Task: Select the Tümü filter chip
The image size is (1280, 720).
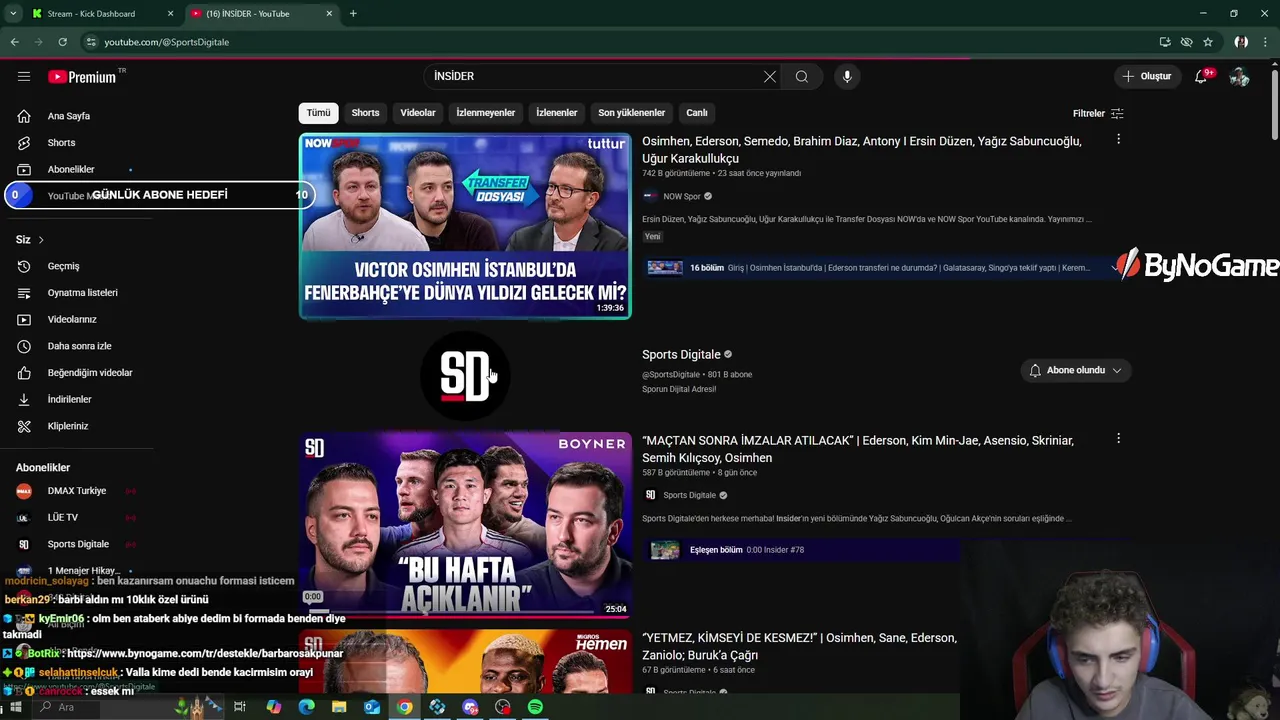Action: click(318, 113)
